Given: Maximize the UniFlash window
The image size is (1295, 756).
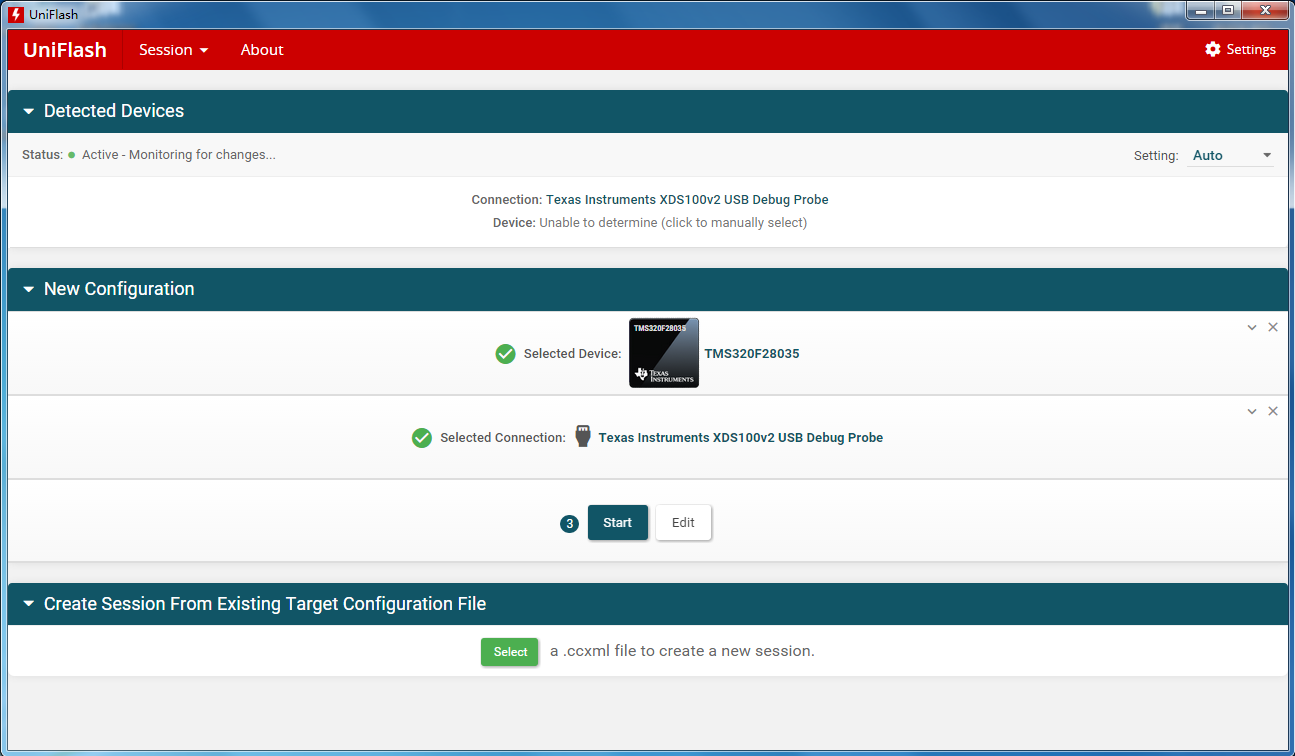Looking at the screenshot, I should [1227, 10].
